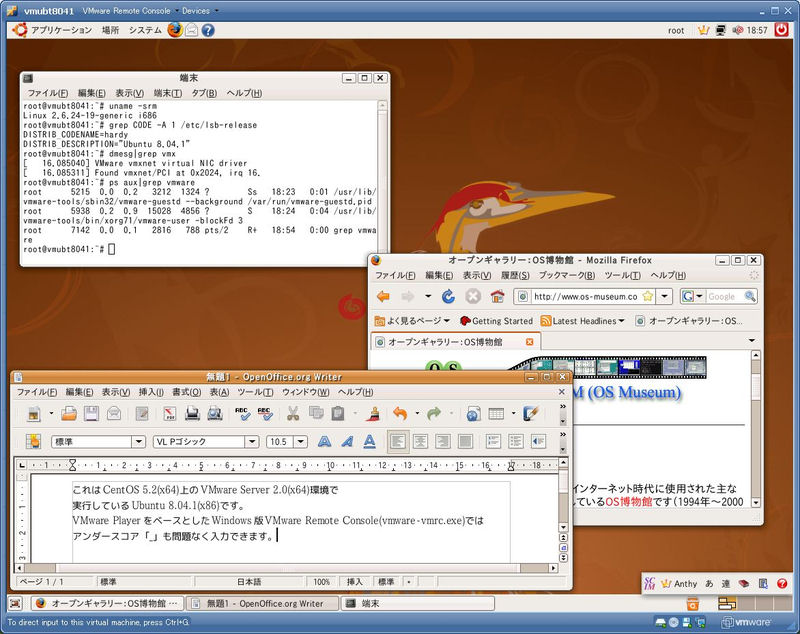This screenshot has width=800, height=634.
Task: Toggle underline formatting in Writer
Action: [x=369, y=442]
